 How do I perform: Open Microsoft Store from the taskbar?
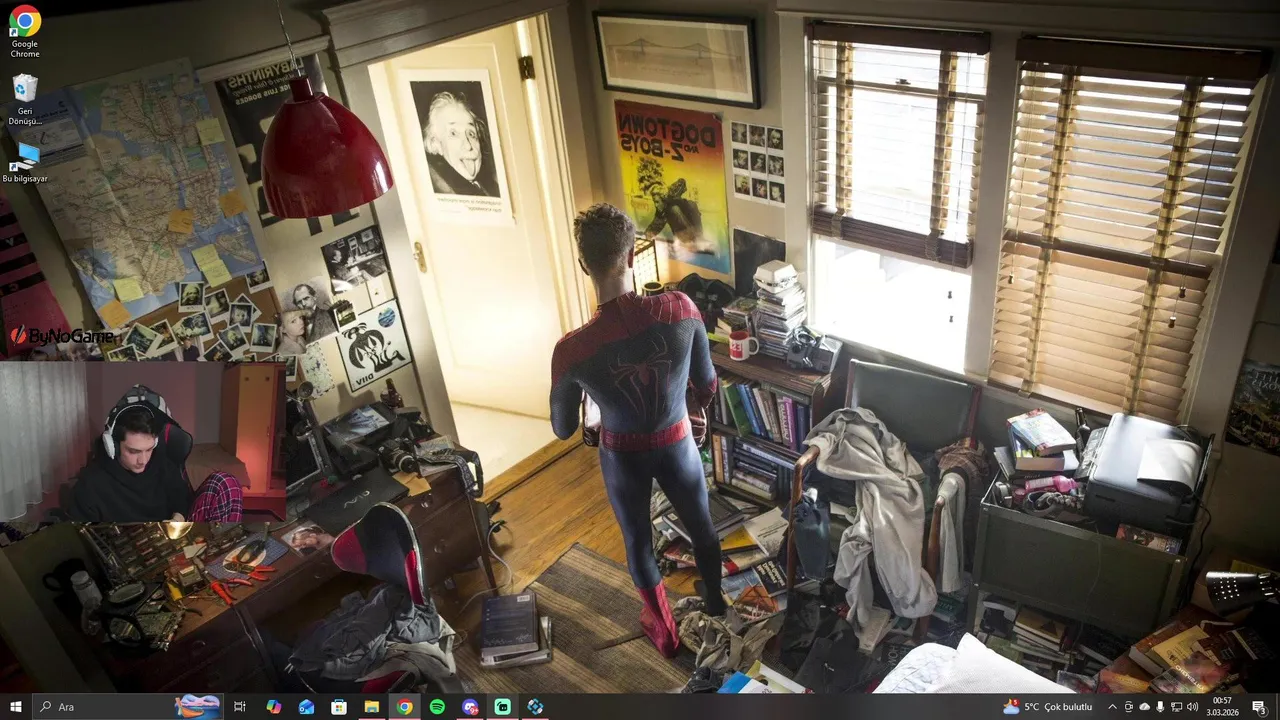point(339,707)
